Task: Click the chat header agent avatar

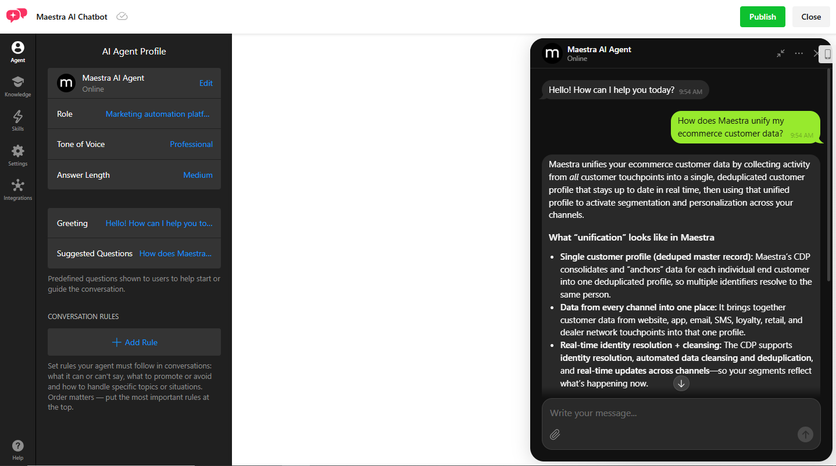Action: (552, 53)
